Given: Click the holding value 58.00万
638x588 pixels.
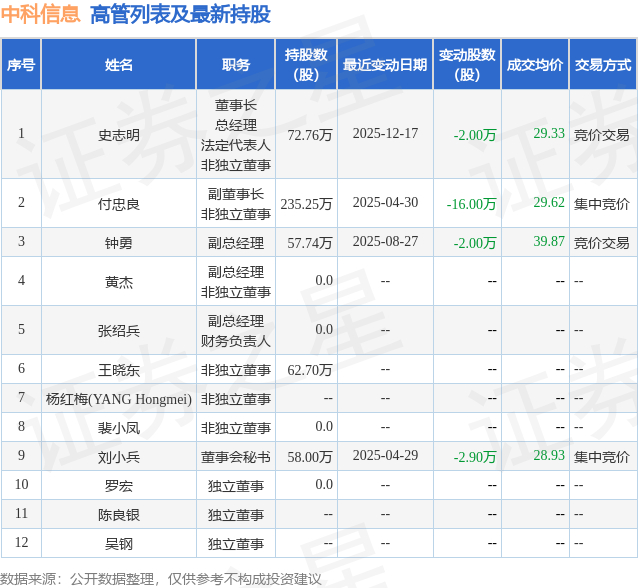Looking at the screenshot, I should click(310, 457).
